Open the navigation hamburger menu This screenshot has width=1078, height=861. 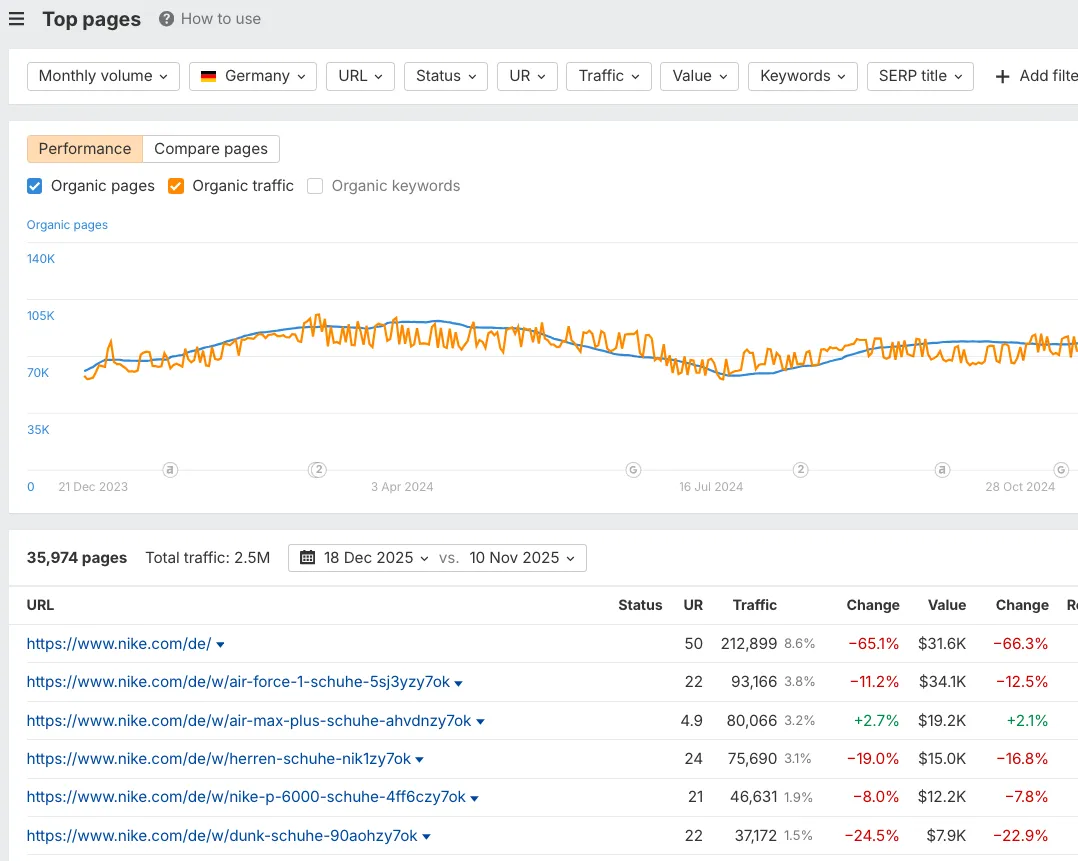tap(16, 18)
